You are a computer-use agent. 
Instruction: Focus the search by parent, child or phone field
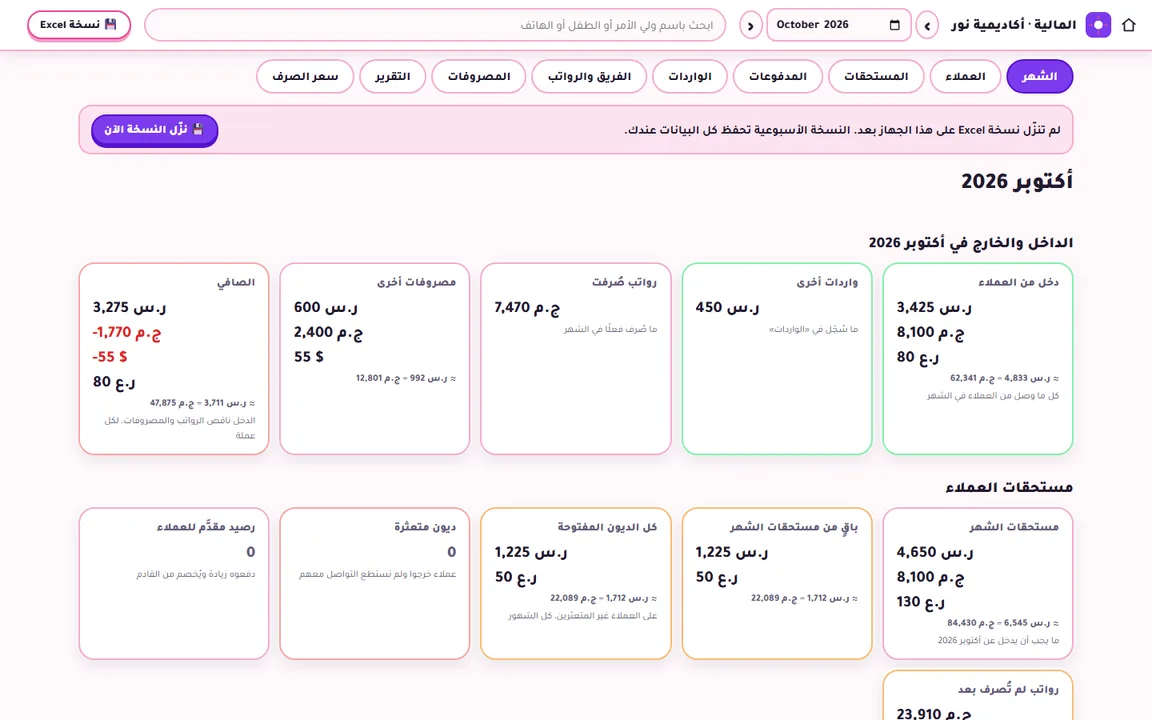click(435, 25)
